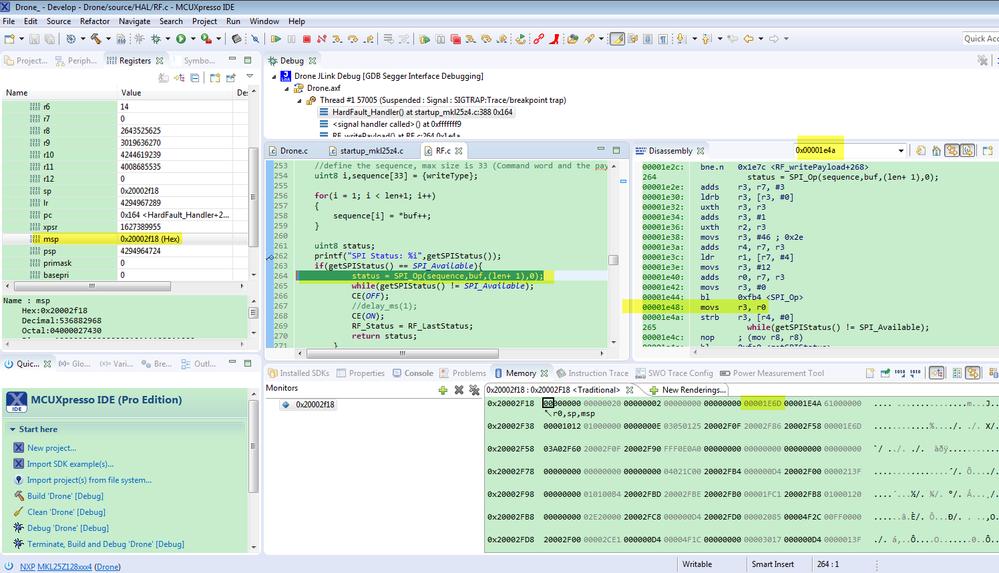Switch to the startup_mkl25z4.c editor tab
Screen dimensions: 999x573
[x=370, y=151]
